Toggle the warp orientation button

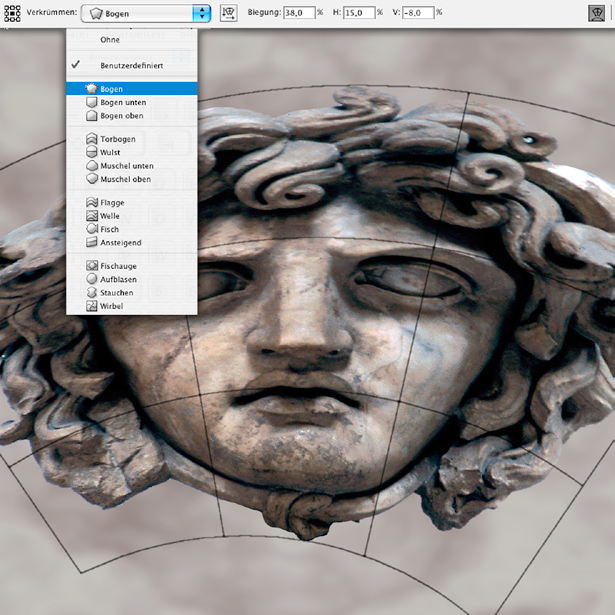tap(228, 13)
